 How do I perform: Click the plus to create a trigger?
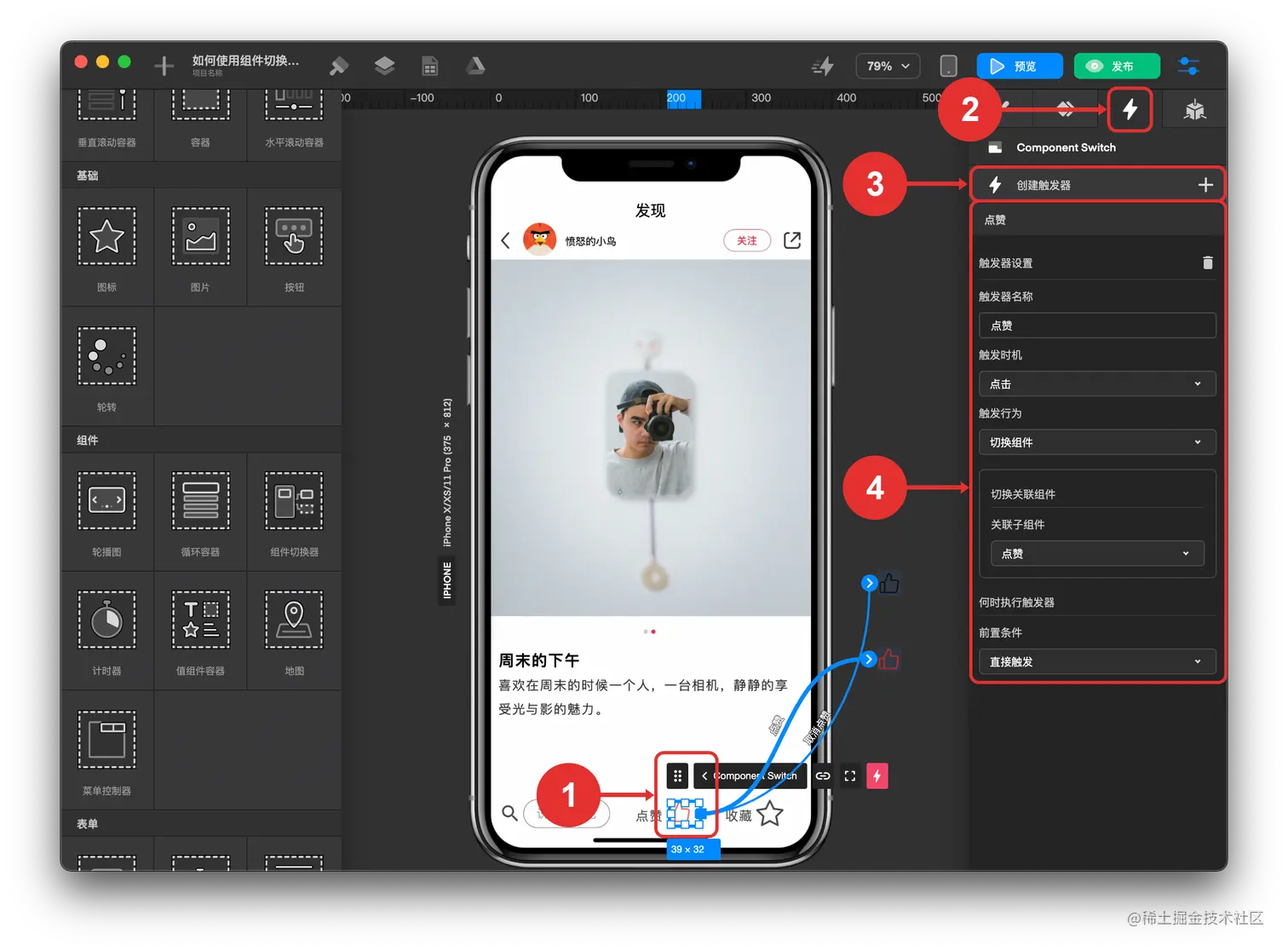coord(1205,185)
